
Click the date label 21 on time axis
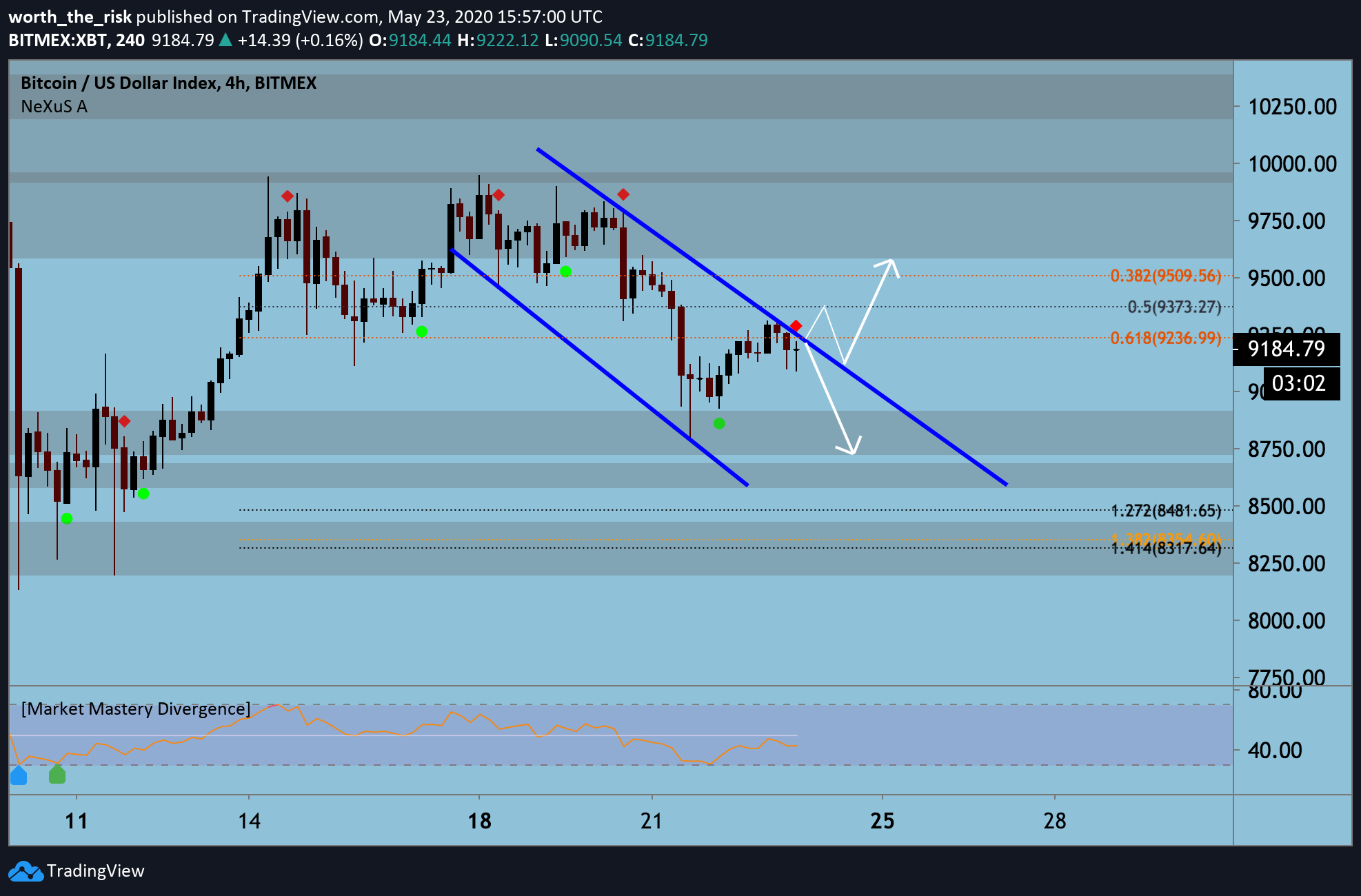[x=652, y=821]
